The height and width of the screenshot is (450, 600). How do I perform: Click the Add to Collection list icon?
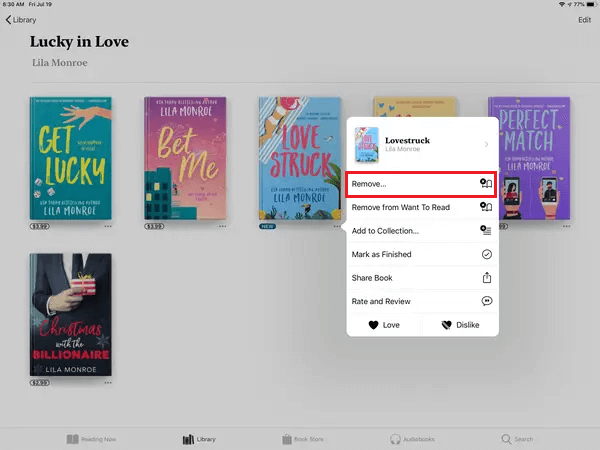487,230
